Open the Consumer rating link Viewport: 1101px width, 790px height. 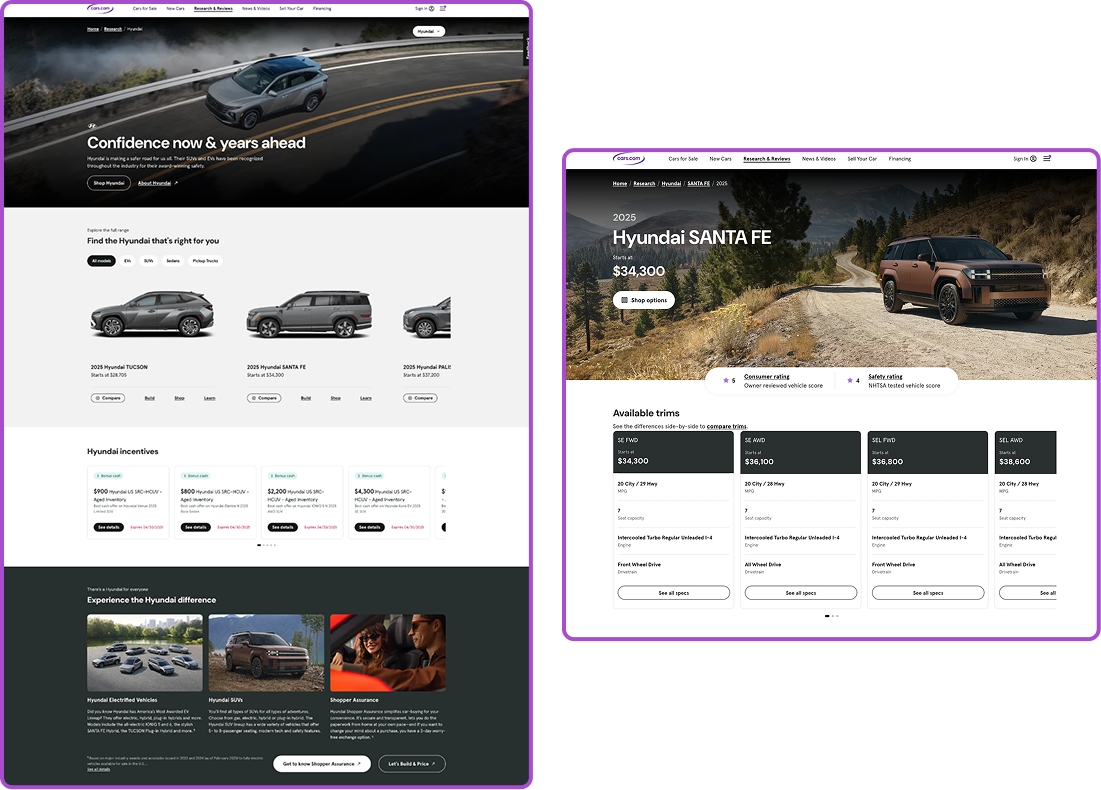click(x=767, y=376)
